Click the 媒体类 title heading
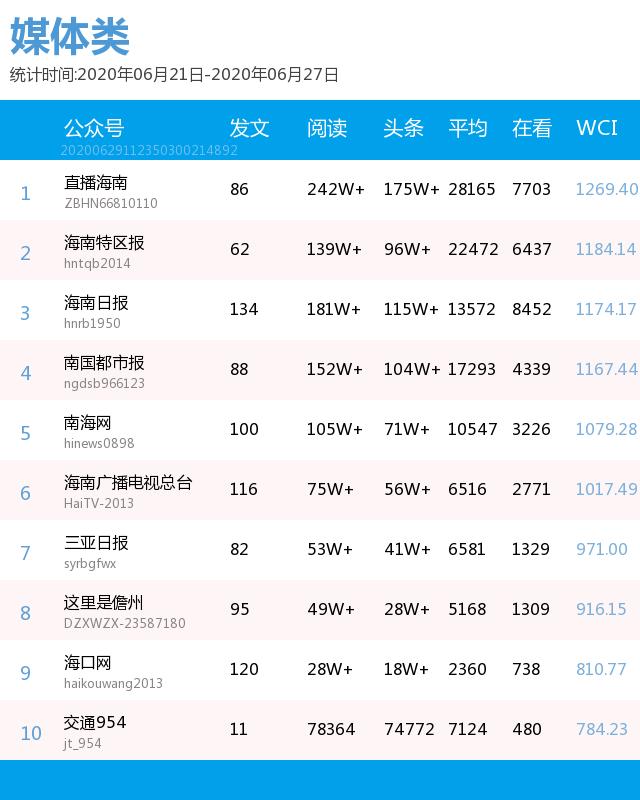The image size is (640, 800). [x=69, y=36]
